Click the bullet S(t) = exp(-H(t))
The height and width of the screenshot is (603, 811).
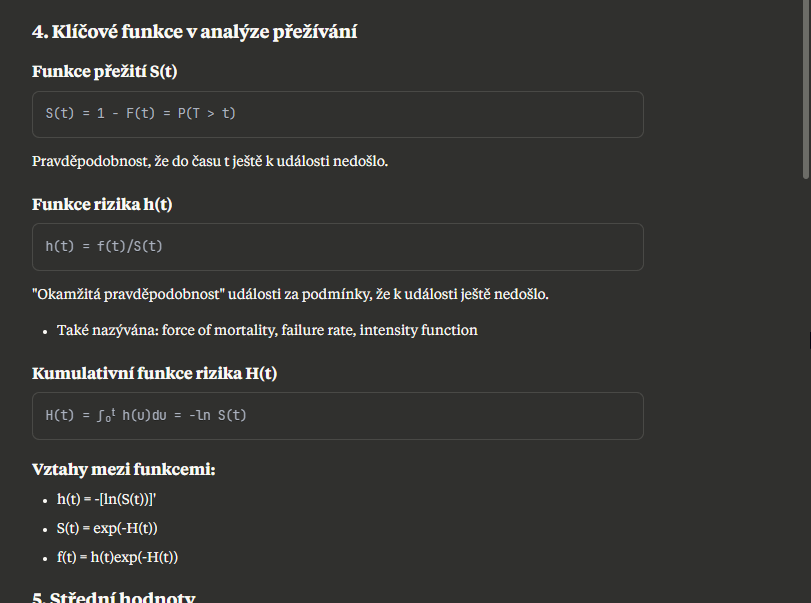click(107, 529)
